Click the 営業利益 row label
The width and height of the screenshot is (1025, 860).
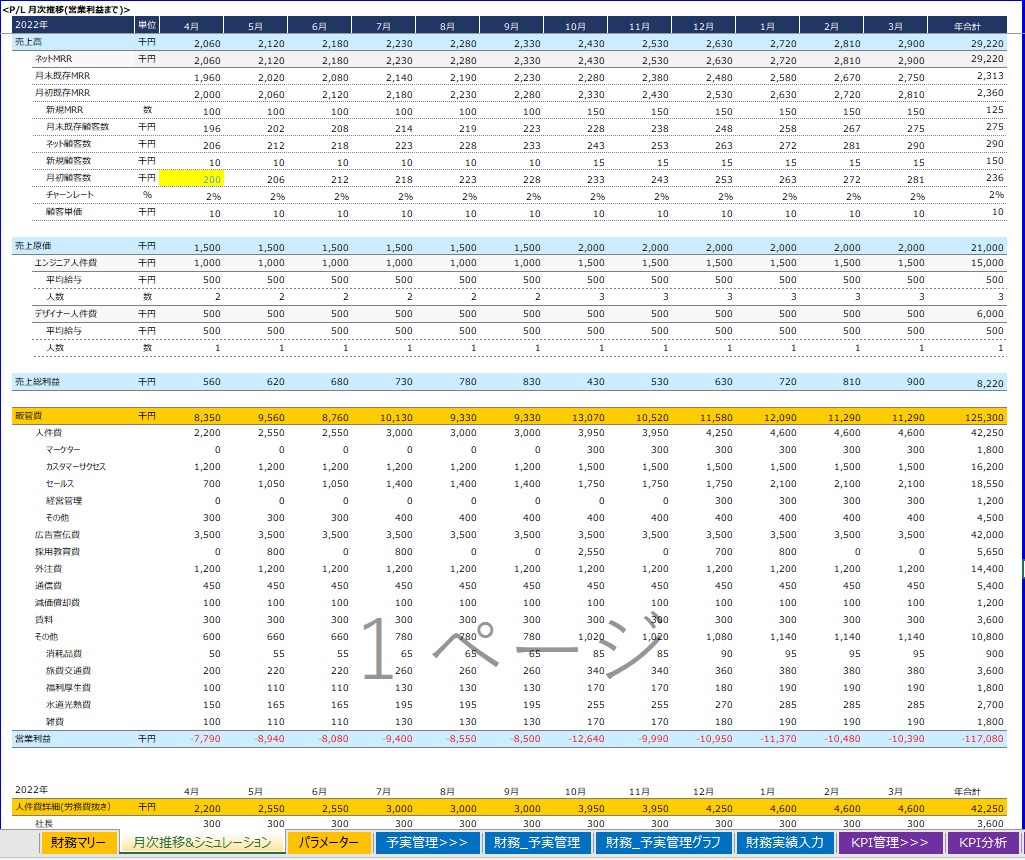33,738
